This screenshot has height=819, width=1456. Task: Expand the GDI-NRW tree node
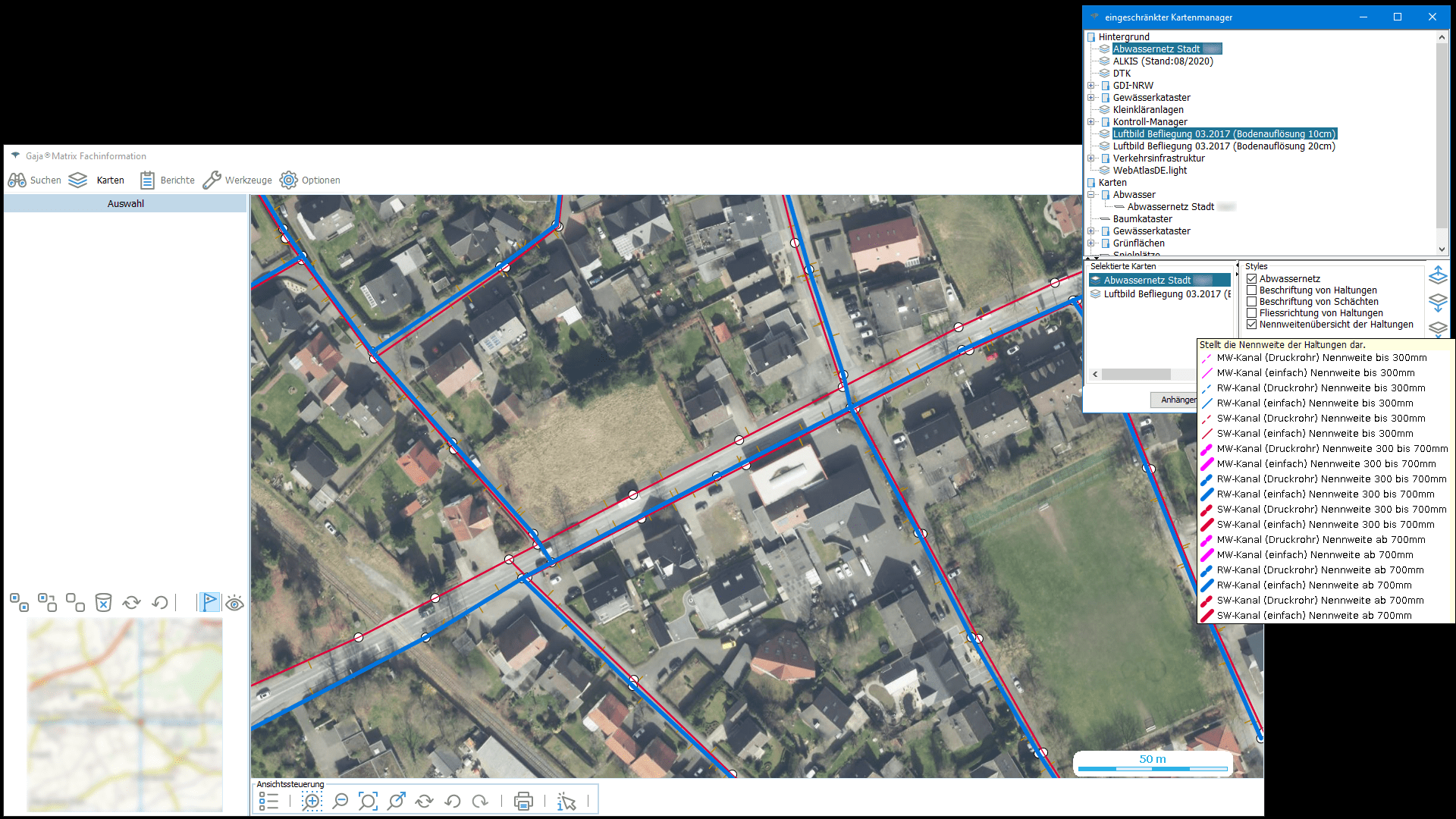click(x=1091, y=86)
